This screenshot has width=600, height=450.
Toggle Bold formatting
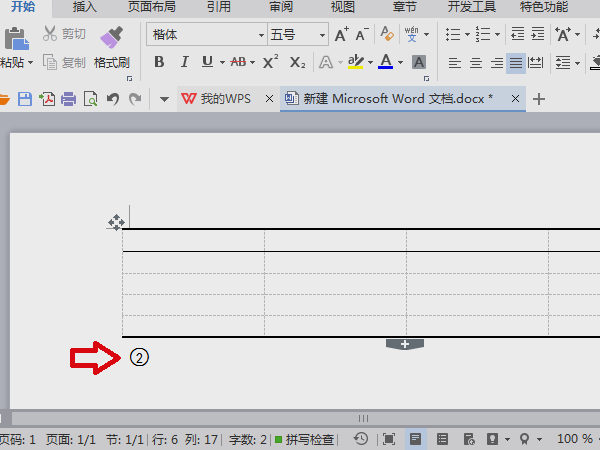pos(159,62)
